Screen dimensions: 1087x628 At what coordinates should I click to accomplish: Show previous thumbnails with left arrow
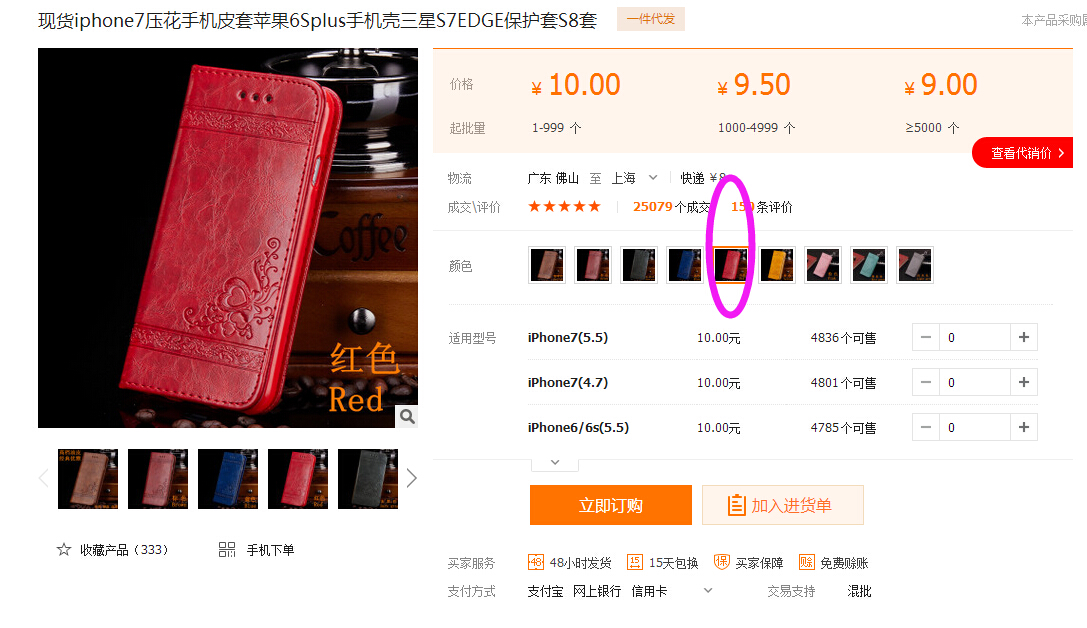pos(44,478)
